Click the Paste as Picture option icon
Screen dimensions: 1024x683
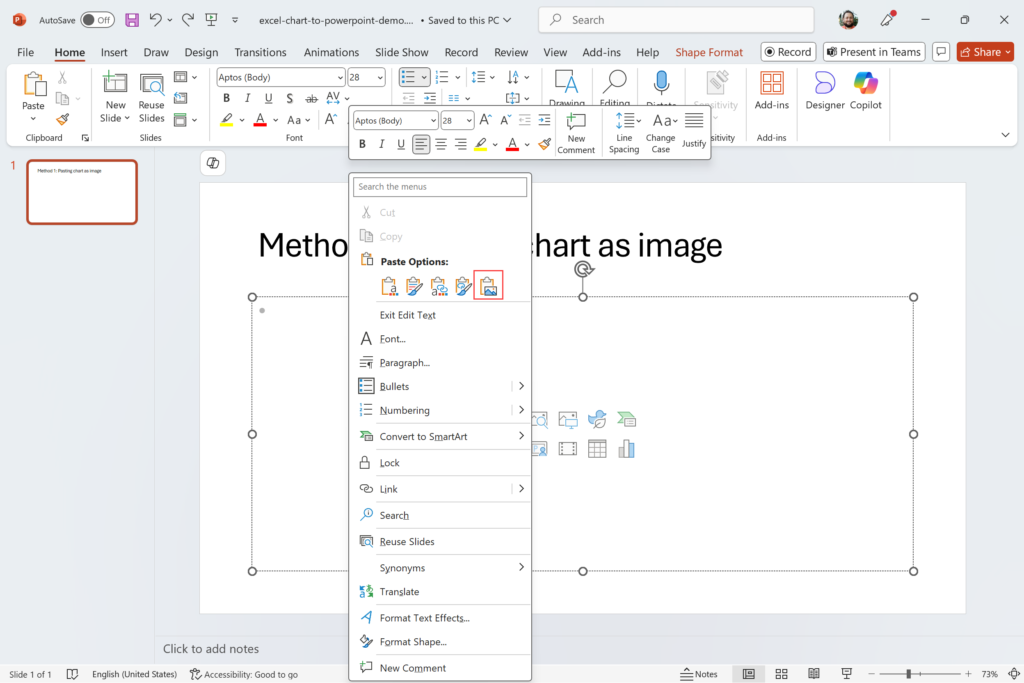488,286
